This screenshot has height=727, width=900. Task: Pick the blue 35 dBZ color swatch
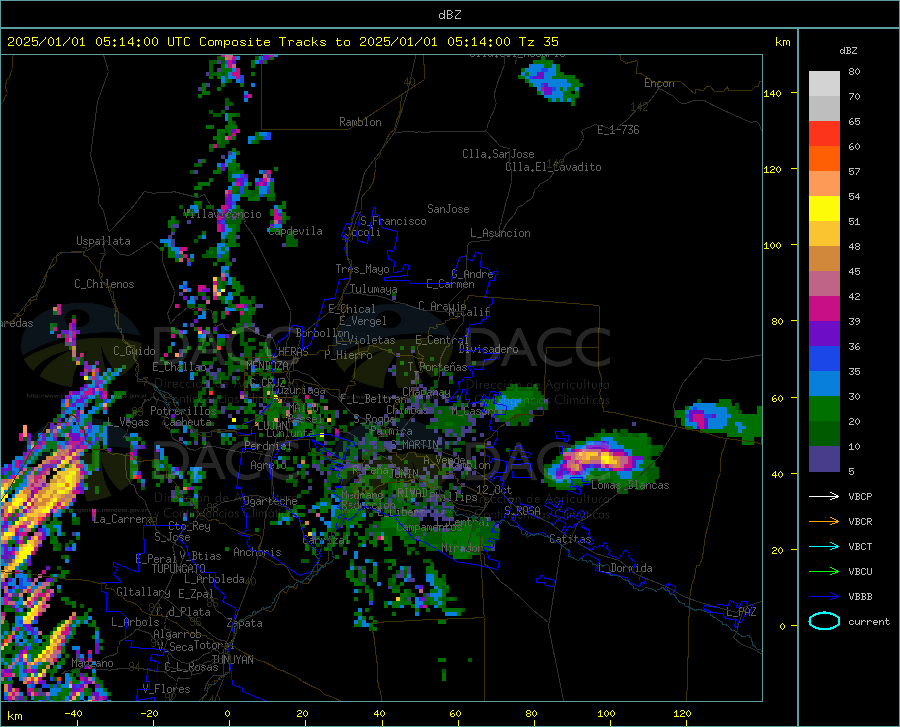pos(824,359)
